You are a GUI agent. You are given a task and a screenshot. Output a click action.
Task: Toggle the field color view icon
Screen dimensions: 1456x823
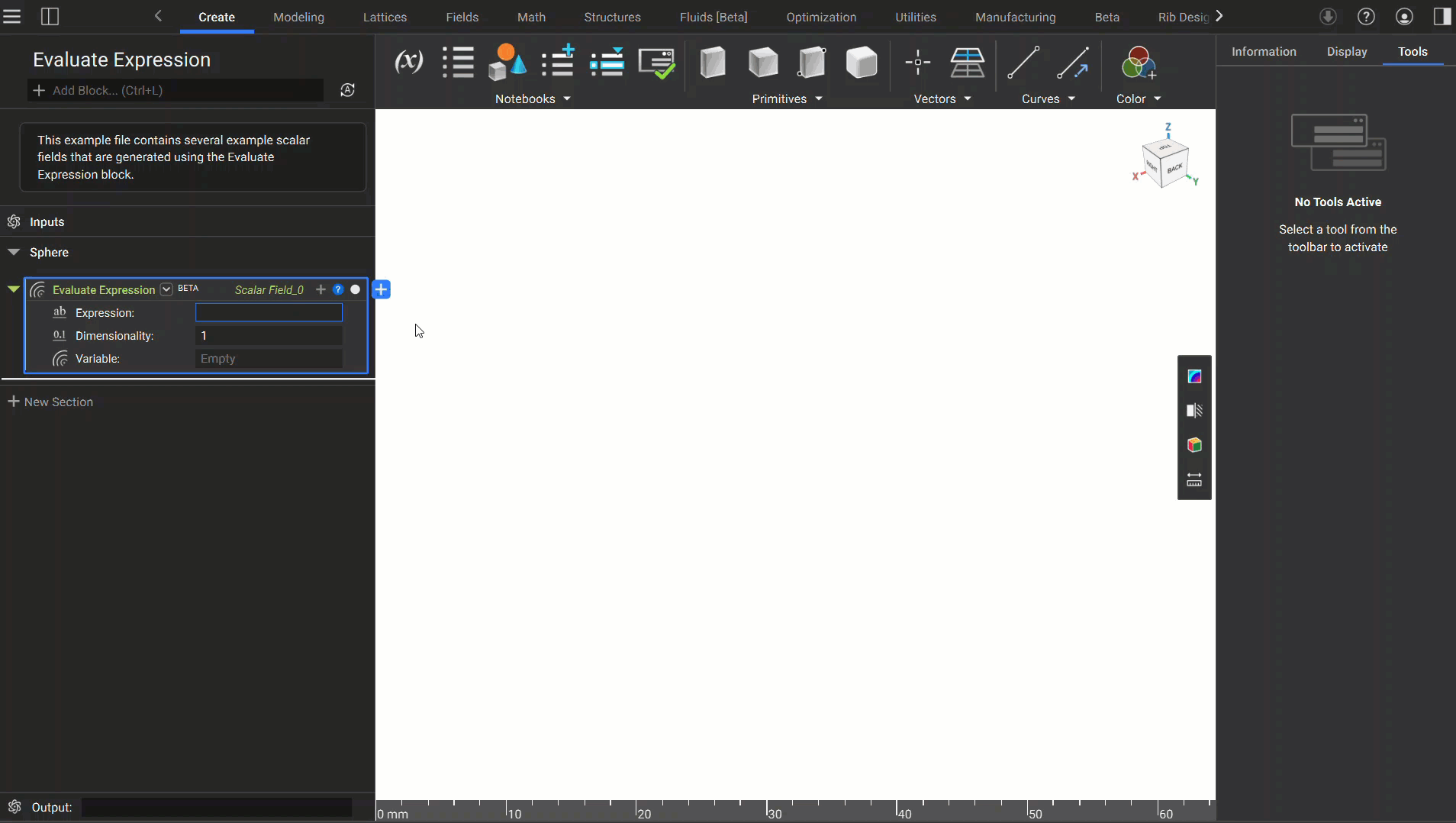[1194, 376]
